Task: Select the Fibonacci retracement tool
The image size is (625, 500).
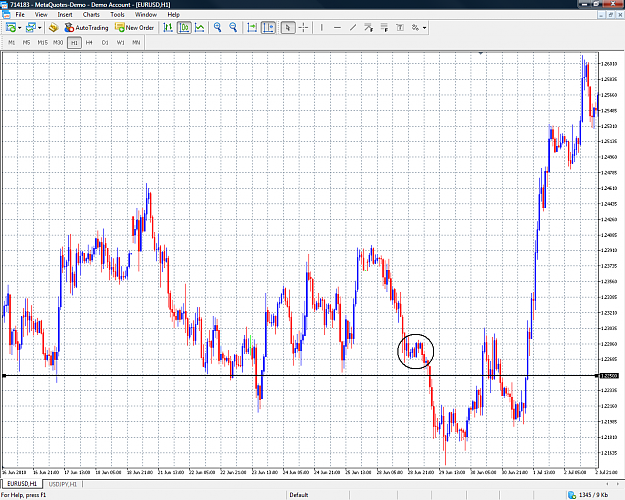Action: [x=384, y=28]
